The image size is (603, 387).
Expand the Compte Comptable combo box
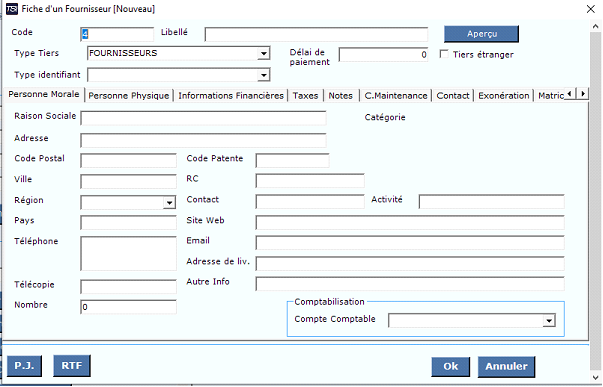coord(549,320)
